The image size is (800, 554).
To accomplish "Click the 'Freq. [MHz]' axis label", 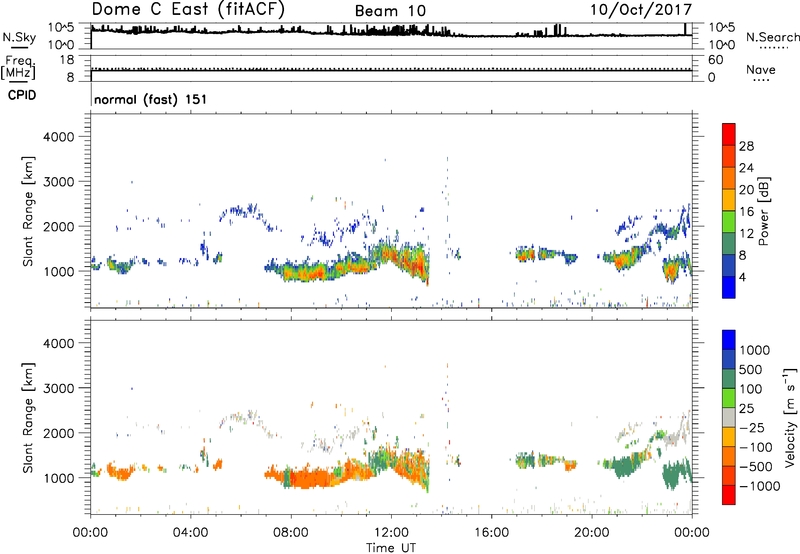I will point(18,67).
